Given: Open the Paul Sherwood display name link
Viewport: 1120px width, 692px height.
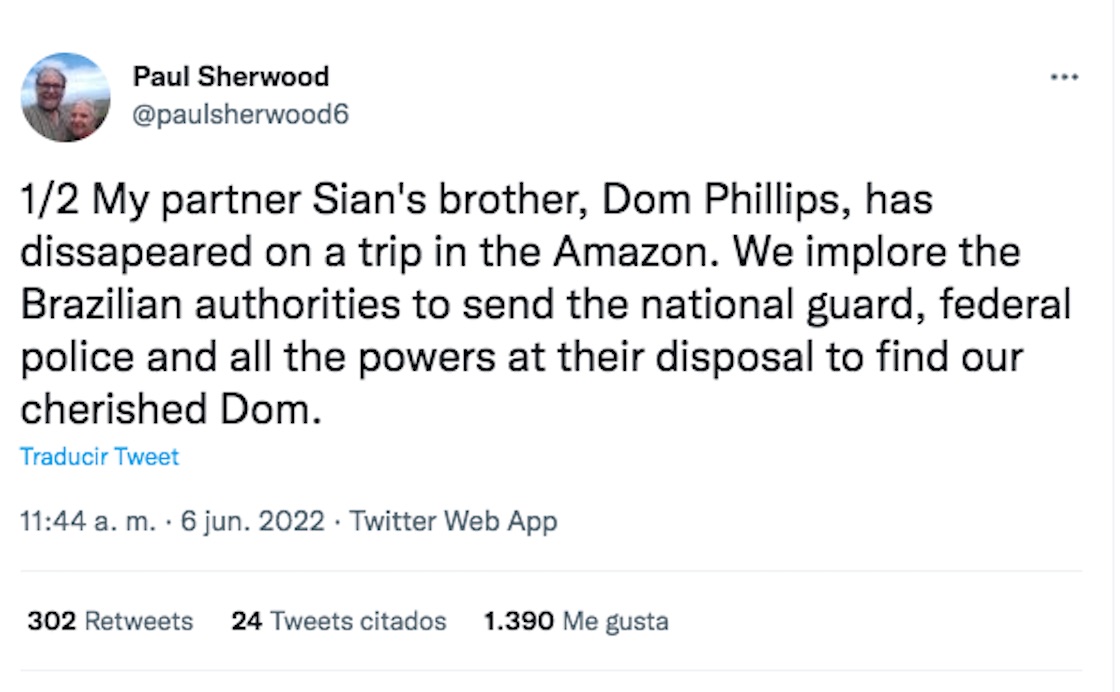Looking at the screenshot, I should pos(230,76).
